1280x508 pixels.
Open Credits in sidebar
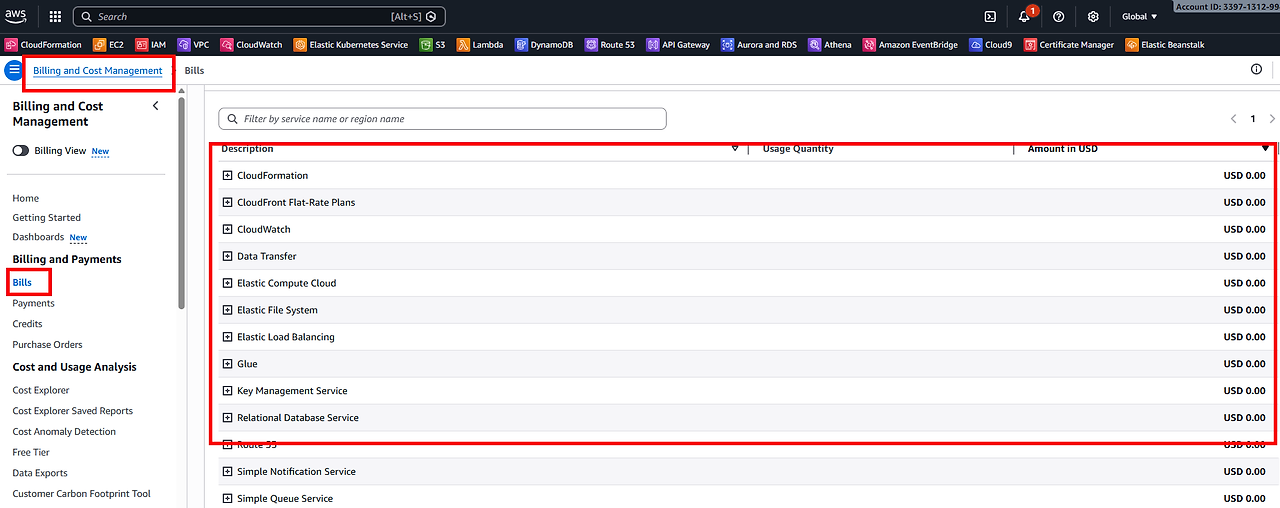(28, 324)
